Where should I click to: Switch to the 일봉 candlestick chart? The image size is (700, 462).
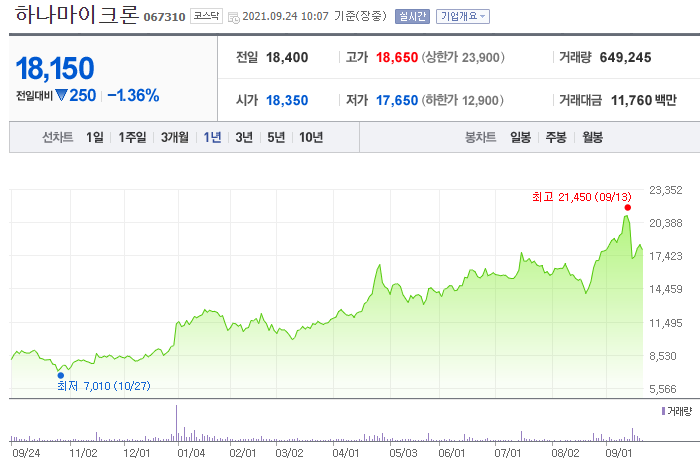pyautogui.click(x=521, y=137)
